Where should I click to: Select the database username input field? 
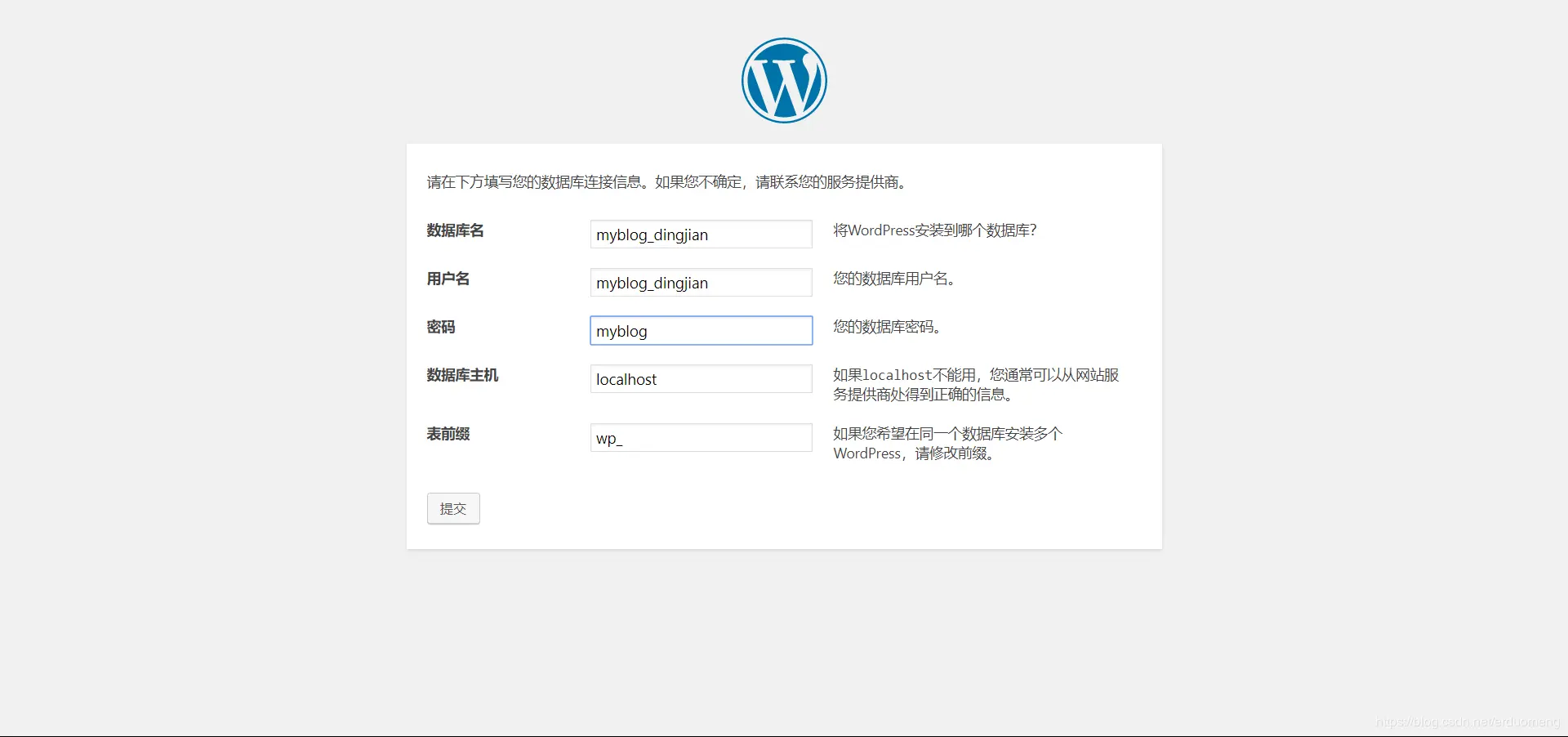click(x=701, y=282)
